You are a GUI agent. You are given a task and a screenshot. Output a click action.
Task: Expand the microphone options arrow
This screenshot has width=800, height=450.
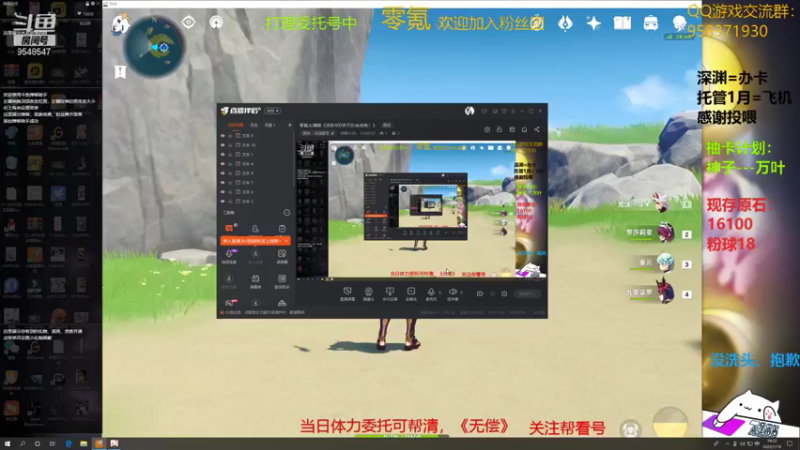click(439, 292)
